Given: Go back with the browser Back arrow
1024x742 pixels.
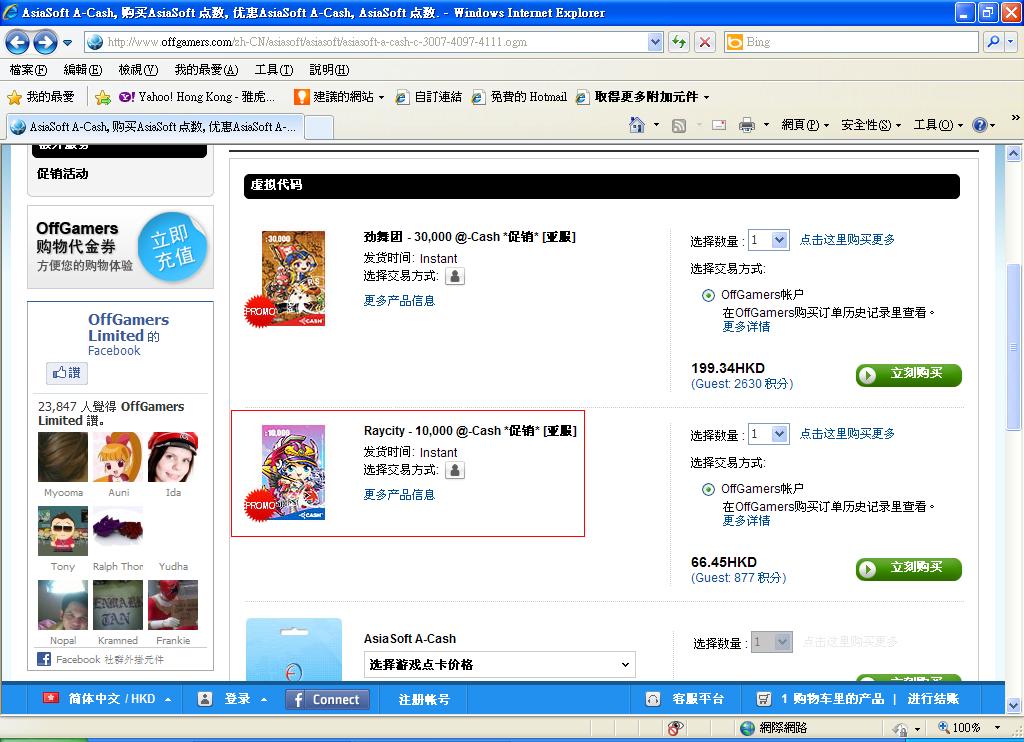Looking at the screenshot, I should (17, 42).
